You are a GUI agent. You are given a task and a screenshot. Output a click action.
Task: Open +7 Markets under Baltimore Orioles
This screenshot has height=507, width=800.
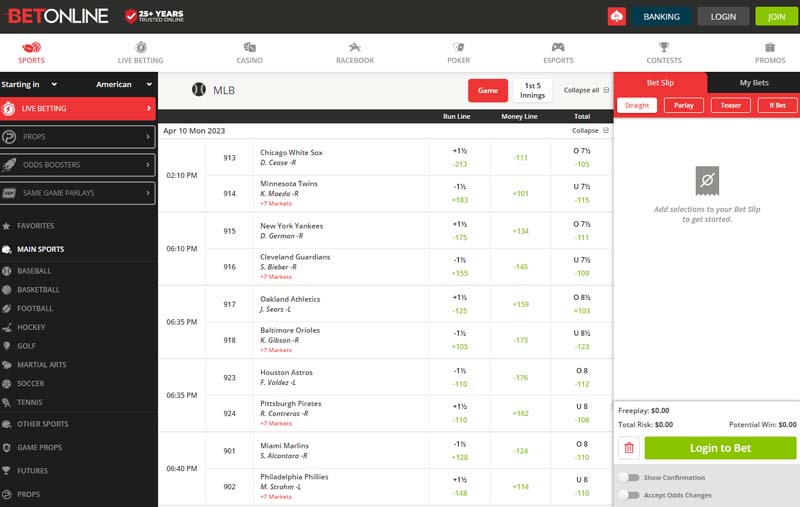tap(276, 350)
